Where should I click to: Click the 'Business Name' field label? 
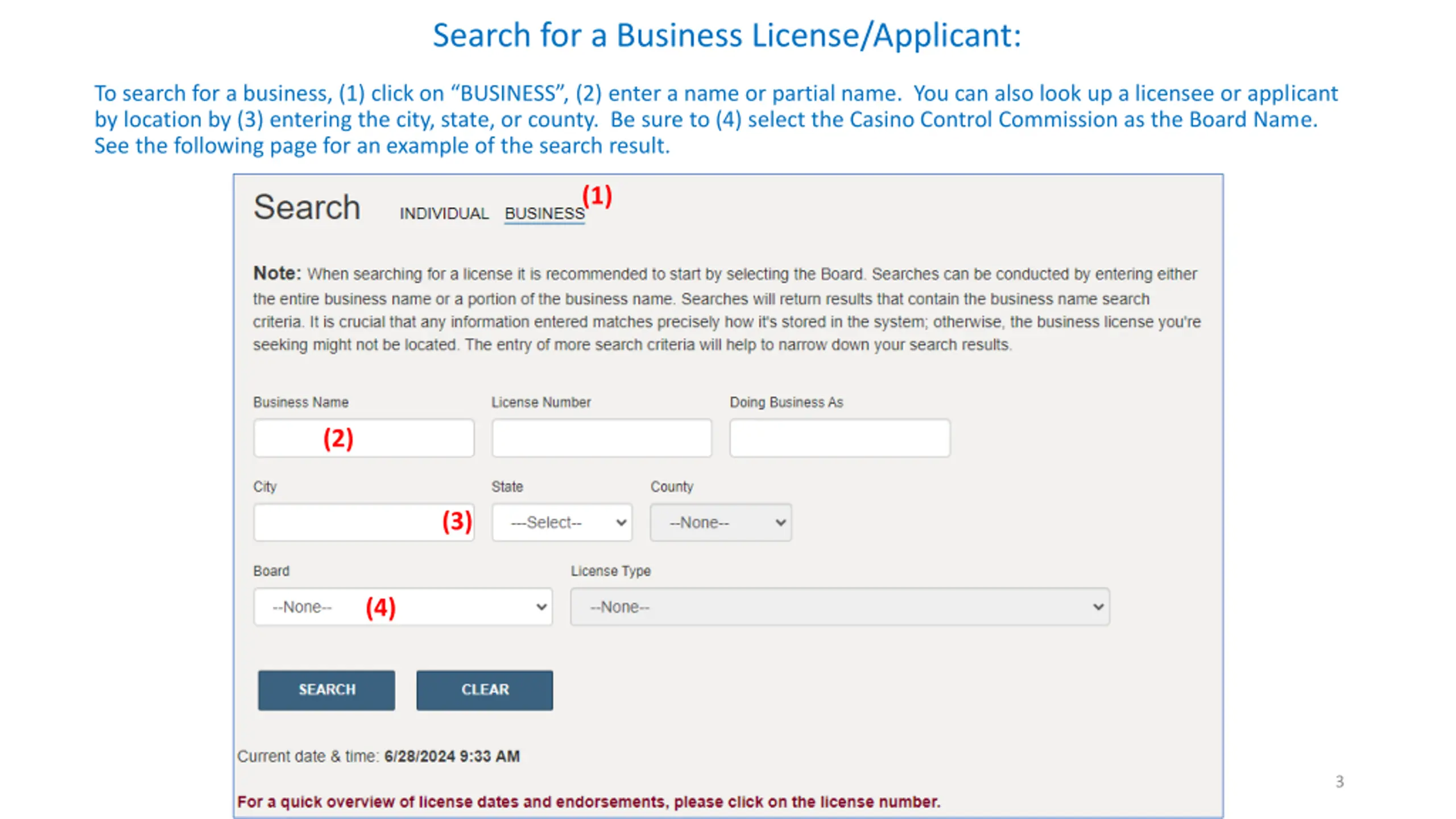[301, 402]
